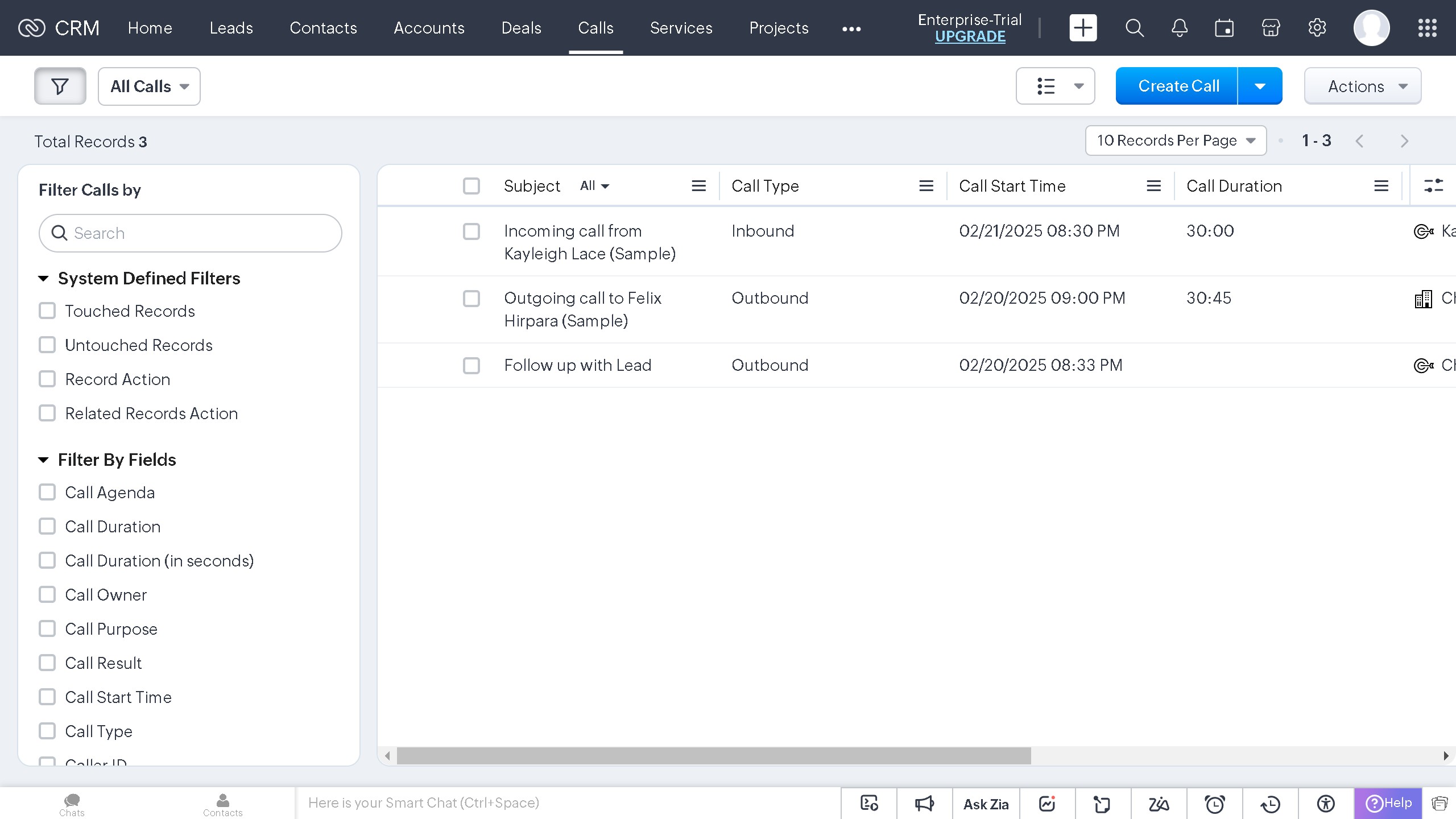Click the reminders alarm clock icon
The image size is (1456, 819).
[1215, 804]
